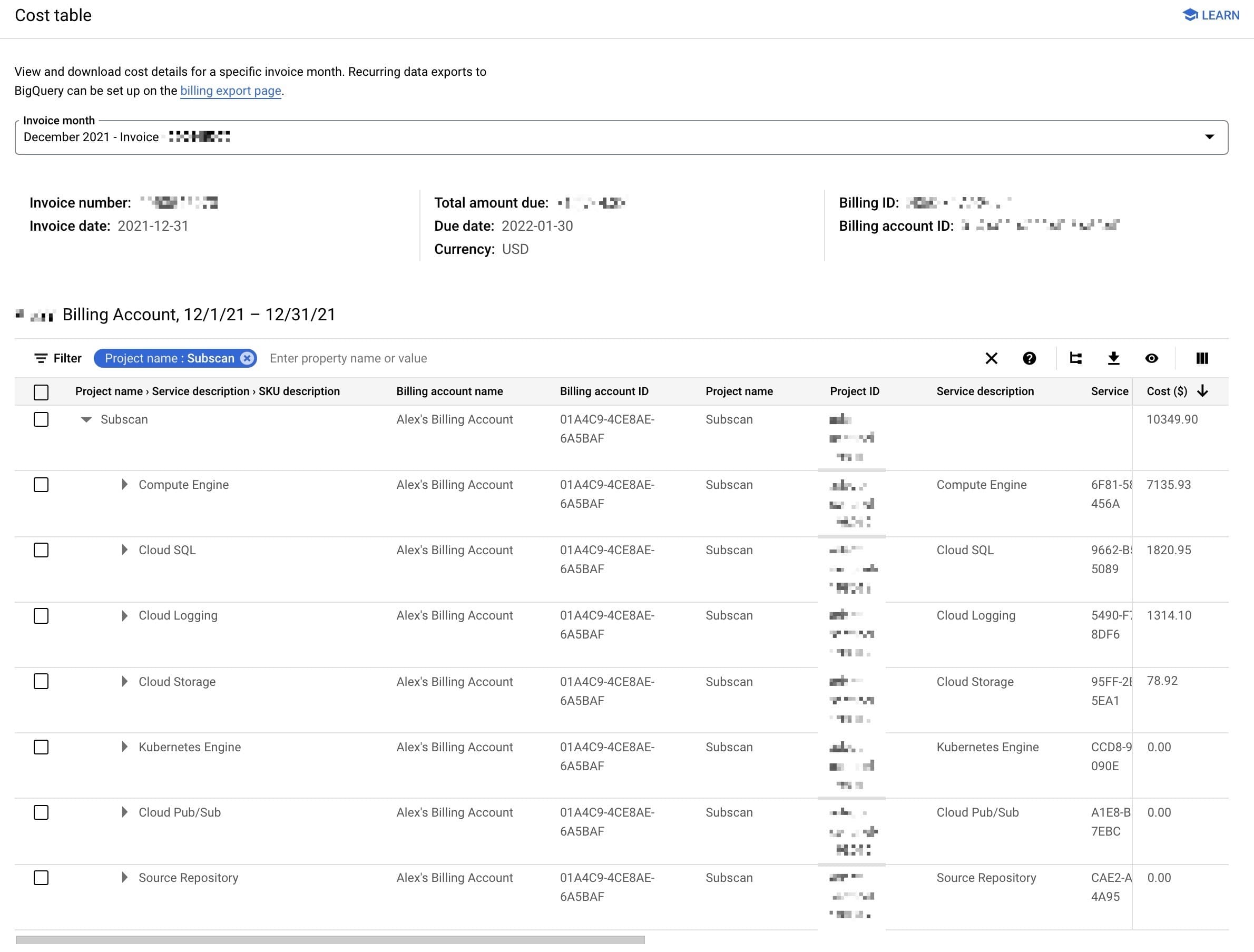Select the Compute Engine row checkbox

click(x=41, y=485)
